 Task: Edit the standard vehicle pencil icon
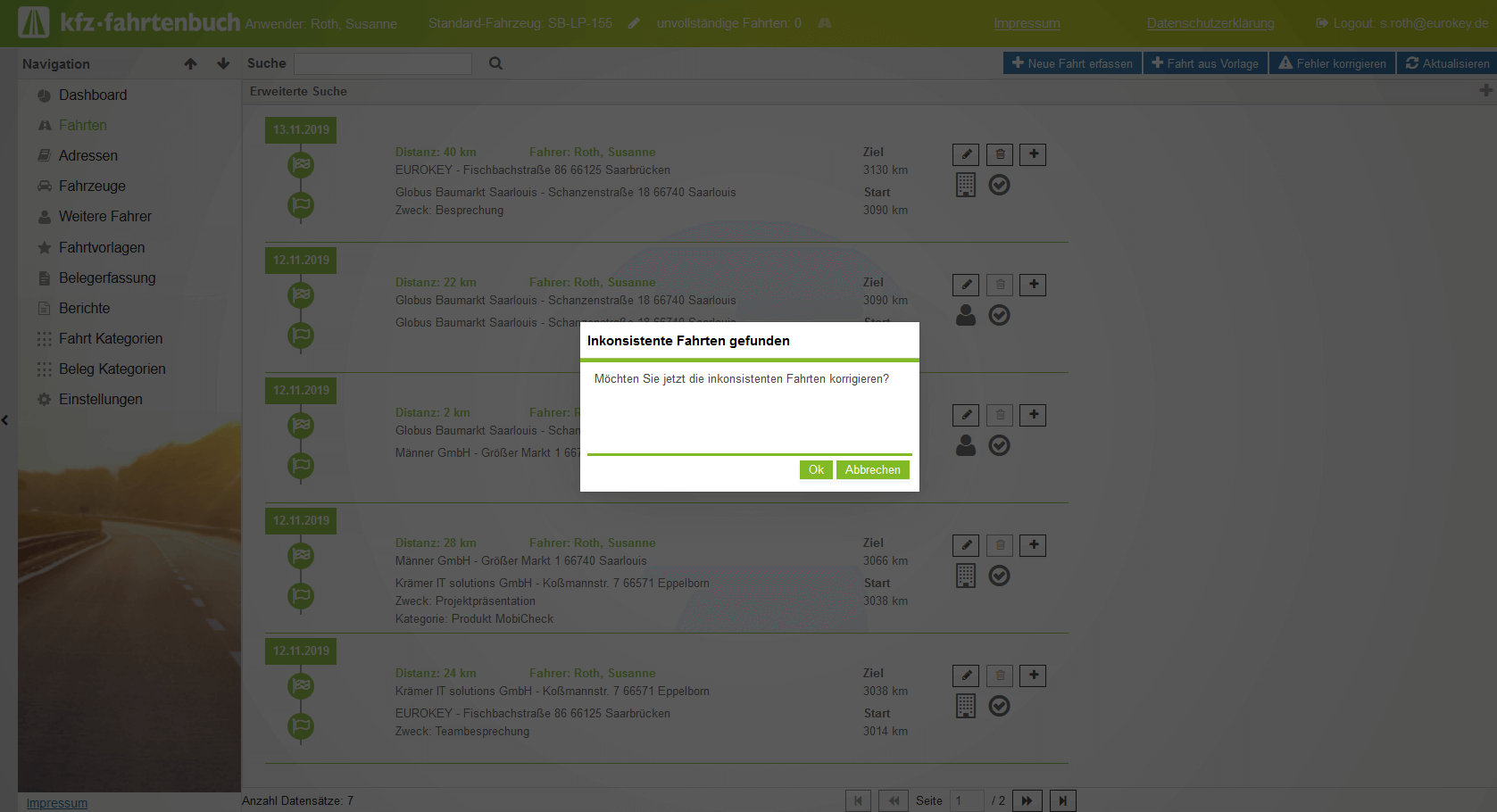[x=634, y=23]
